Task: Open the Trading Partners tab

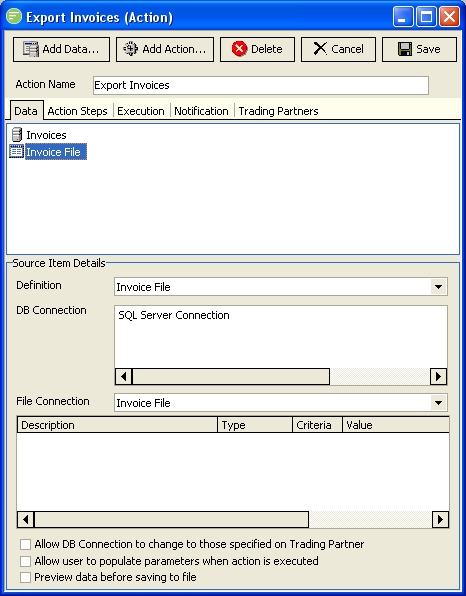Action: (x=278, y=111)
